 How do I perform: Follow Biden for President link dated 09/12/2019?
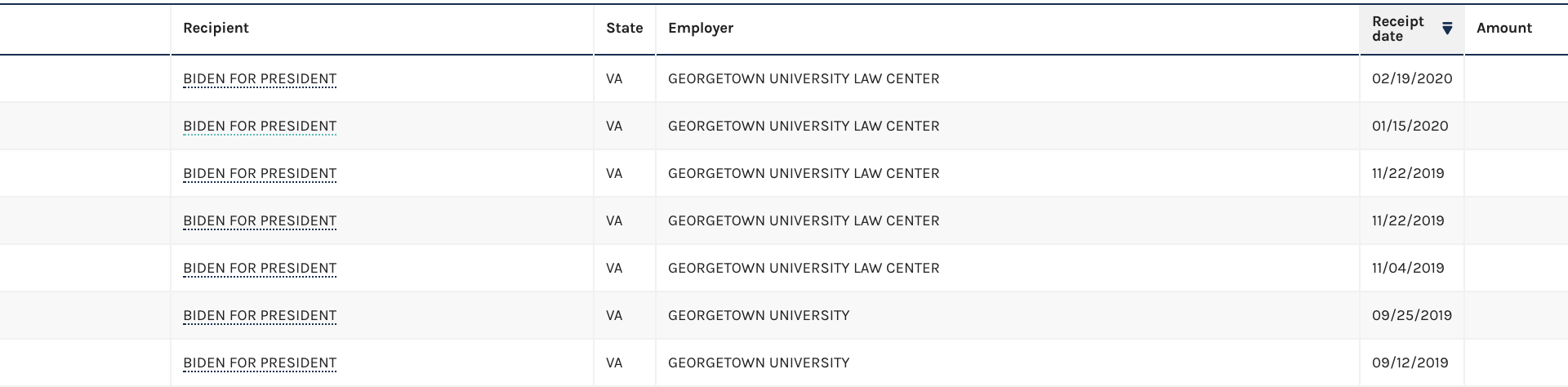260,363
